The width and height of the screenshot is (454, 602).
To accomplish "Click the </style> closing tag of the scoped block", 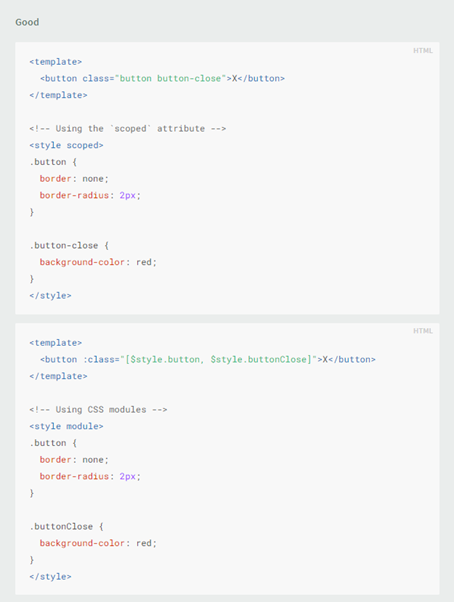I will (50, 296).
